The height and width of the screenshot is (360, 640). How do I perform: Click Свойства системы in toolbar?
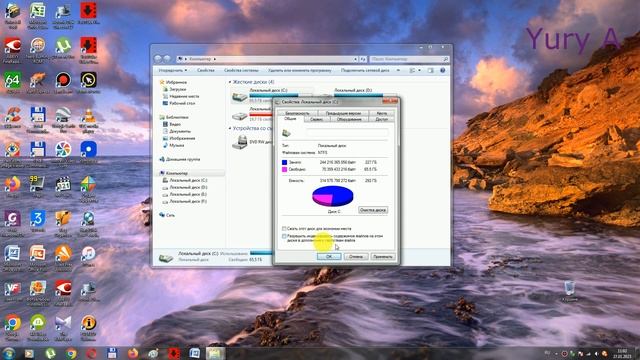coord(241,71)
